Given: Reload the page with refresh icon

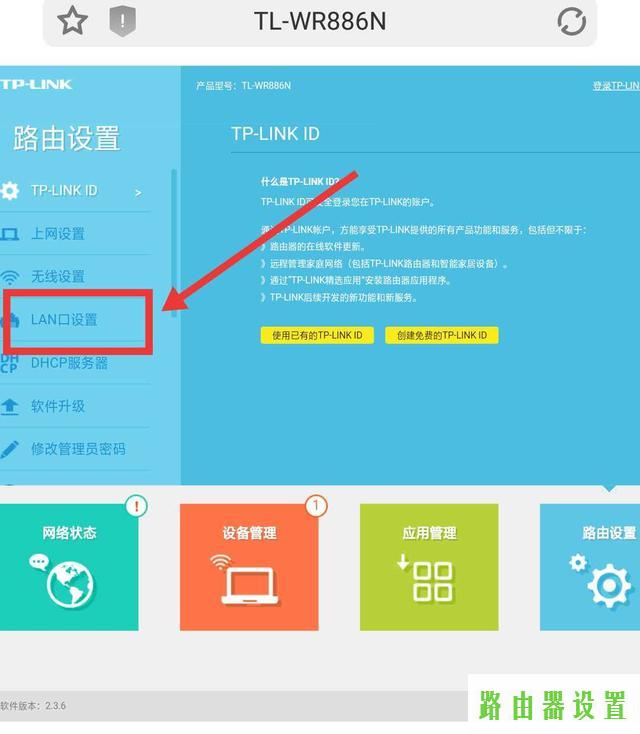Looking at the screenshot, I should point(571,22).
